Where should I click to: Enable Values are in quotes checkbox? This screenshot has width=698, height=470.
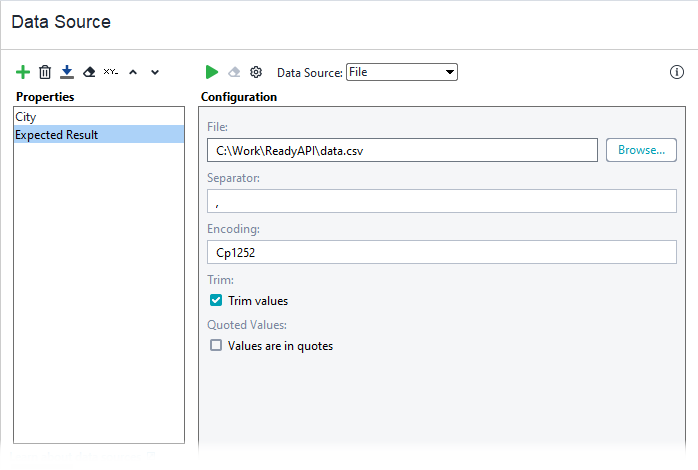click(x=216, y=345)
